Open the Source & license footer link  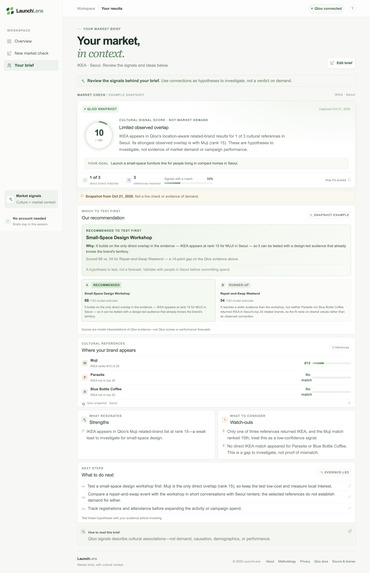click(x=343, y=561)
